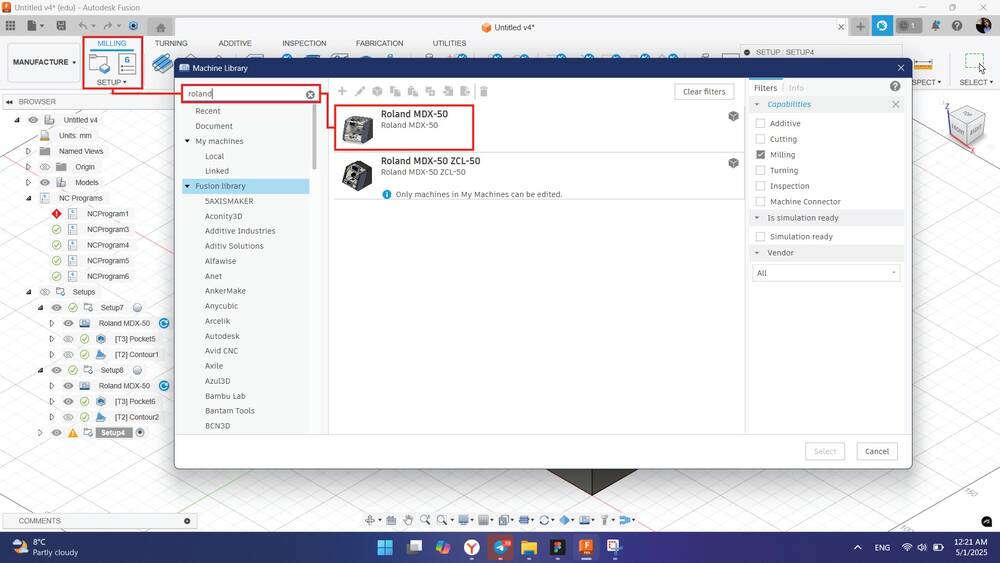Open the help question mark in Filters panel
Image resolution: width=1000 pixels, height=563 pixels.
(x=895, y=86)
